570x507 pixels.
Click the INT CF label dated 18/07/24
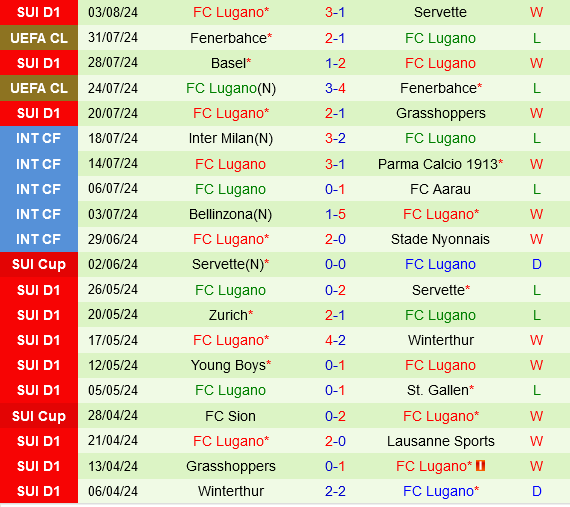pyautogui.click(x=39, y=138)
